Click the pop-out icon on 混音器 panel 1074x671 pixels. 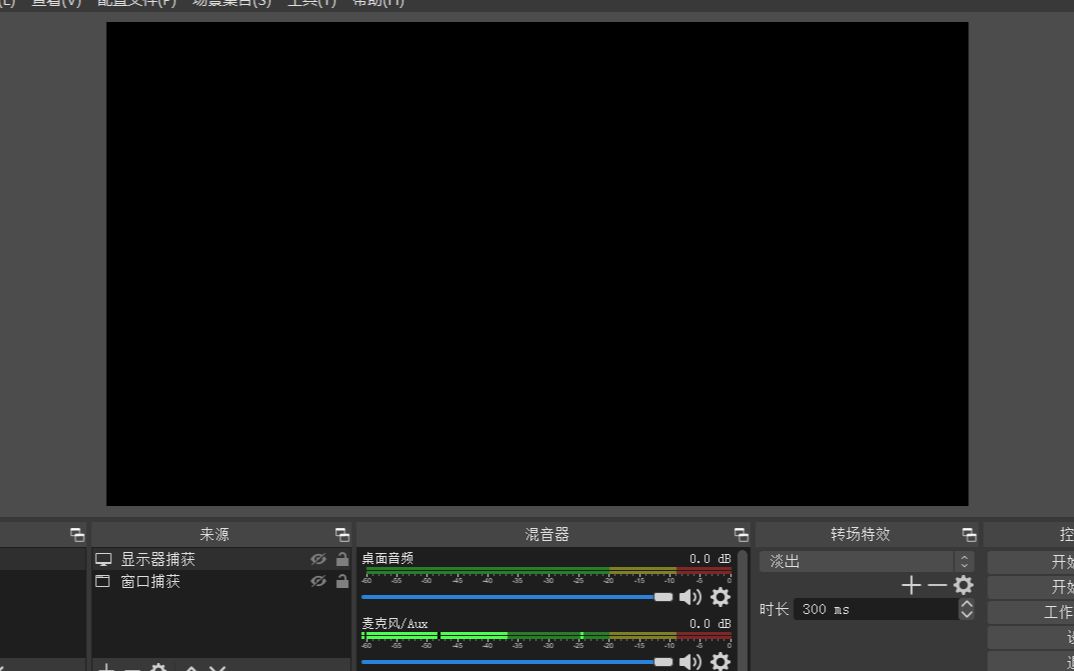[x=740, y=533]
